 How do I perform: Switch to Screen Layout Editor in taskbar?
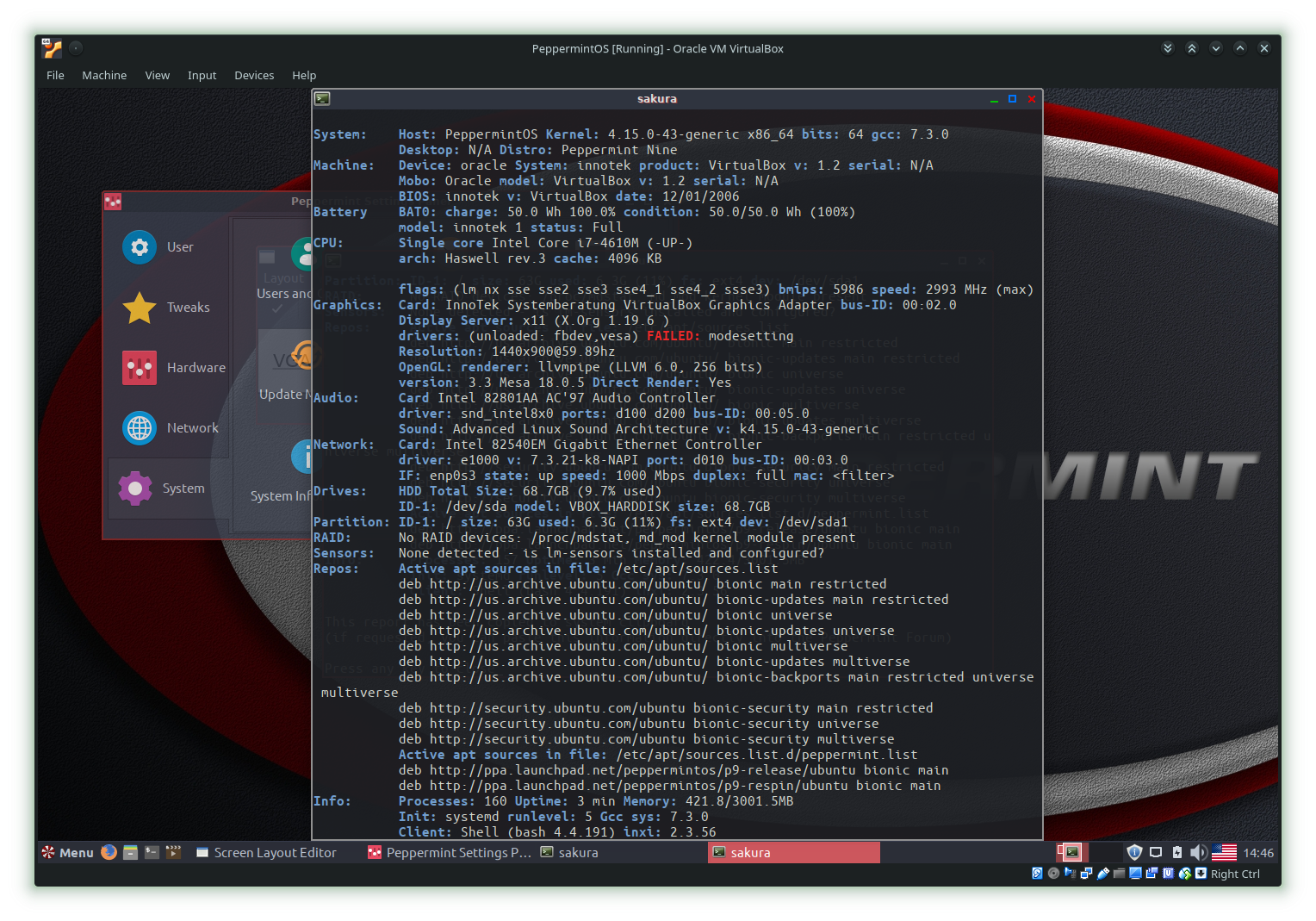[x=266, y=852]
